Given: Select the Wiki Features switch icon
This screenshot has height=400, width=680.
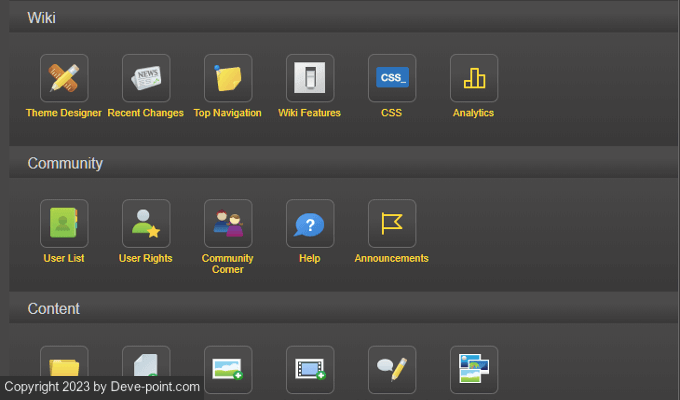Looking at the screenshot, I should pos(310,78).
